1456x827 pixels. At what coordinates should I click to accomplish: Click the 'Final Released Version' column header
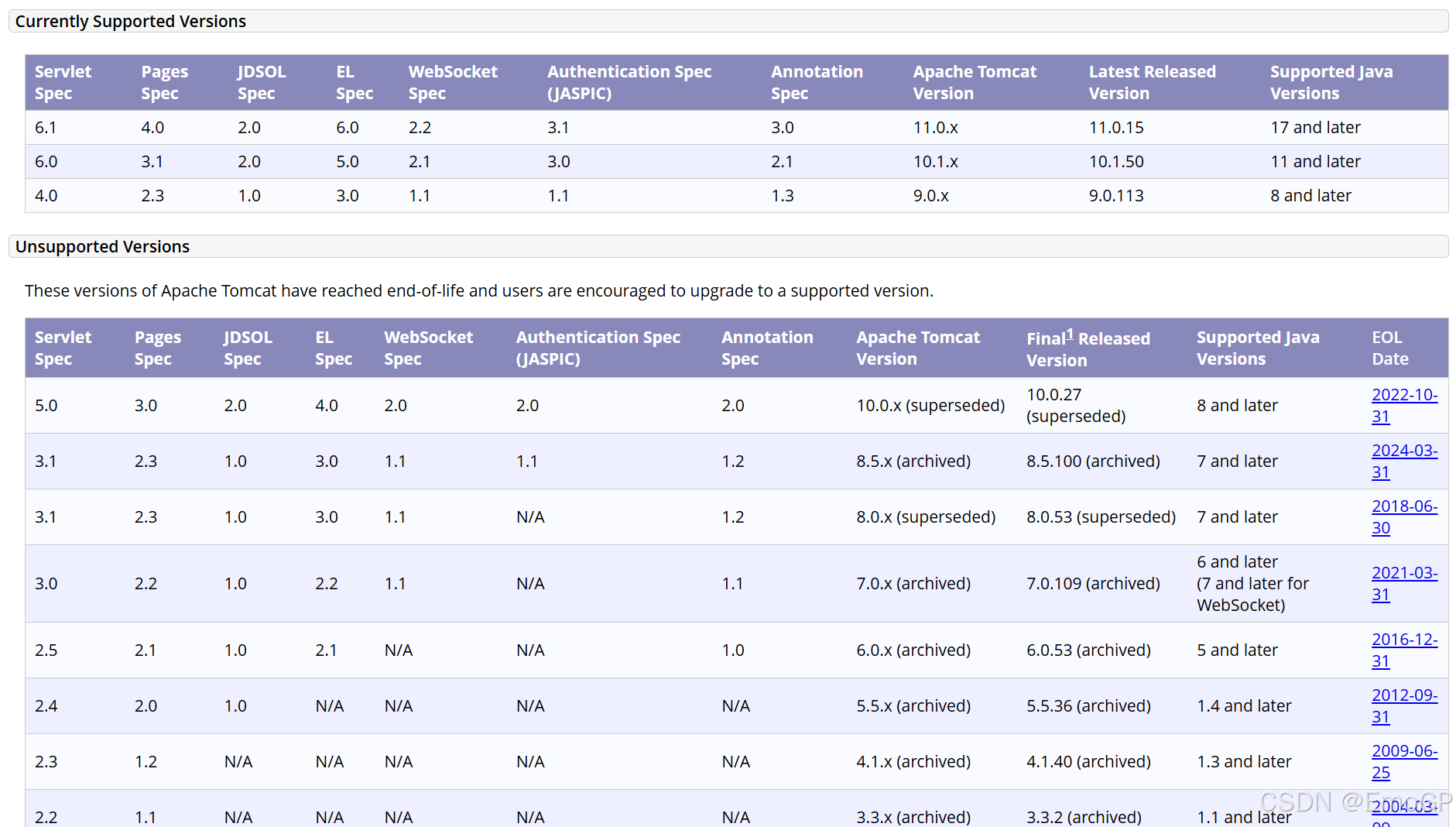[x=1088, y=348]
